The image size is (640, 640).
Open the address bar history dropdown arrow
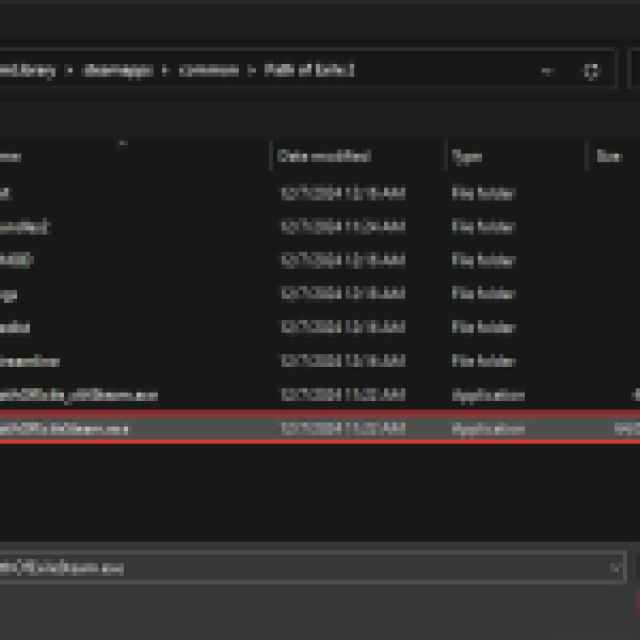click(x=547, y=71)
